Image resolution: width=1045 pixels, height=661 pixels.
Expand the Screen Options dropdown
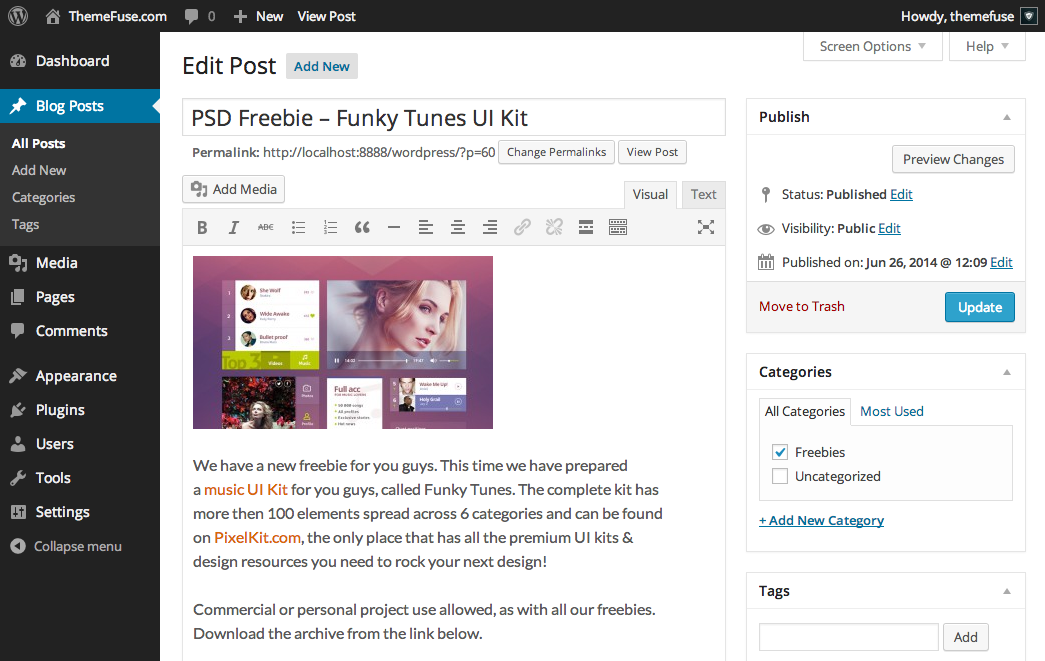pos(872,46)
